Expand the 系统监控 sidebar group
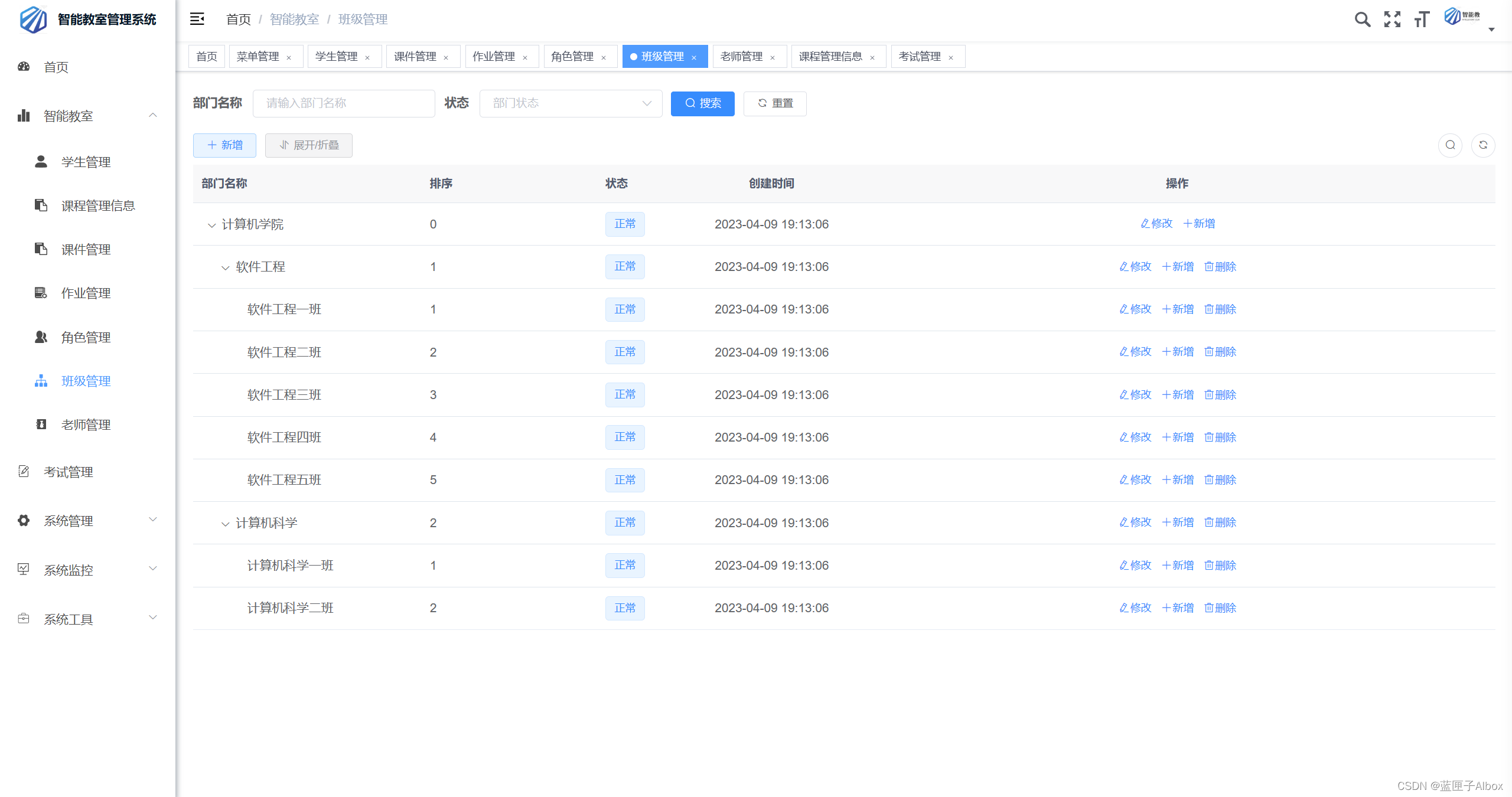Viewport: 1512px width, 797px height. point(153,569)
